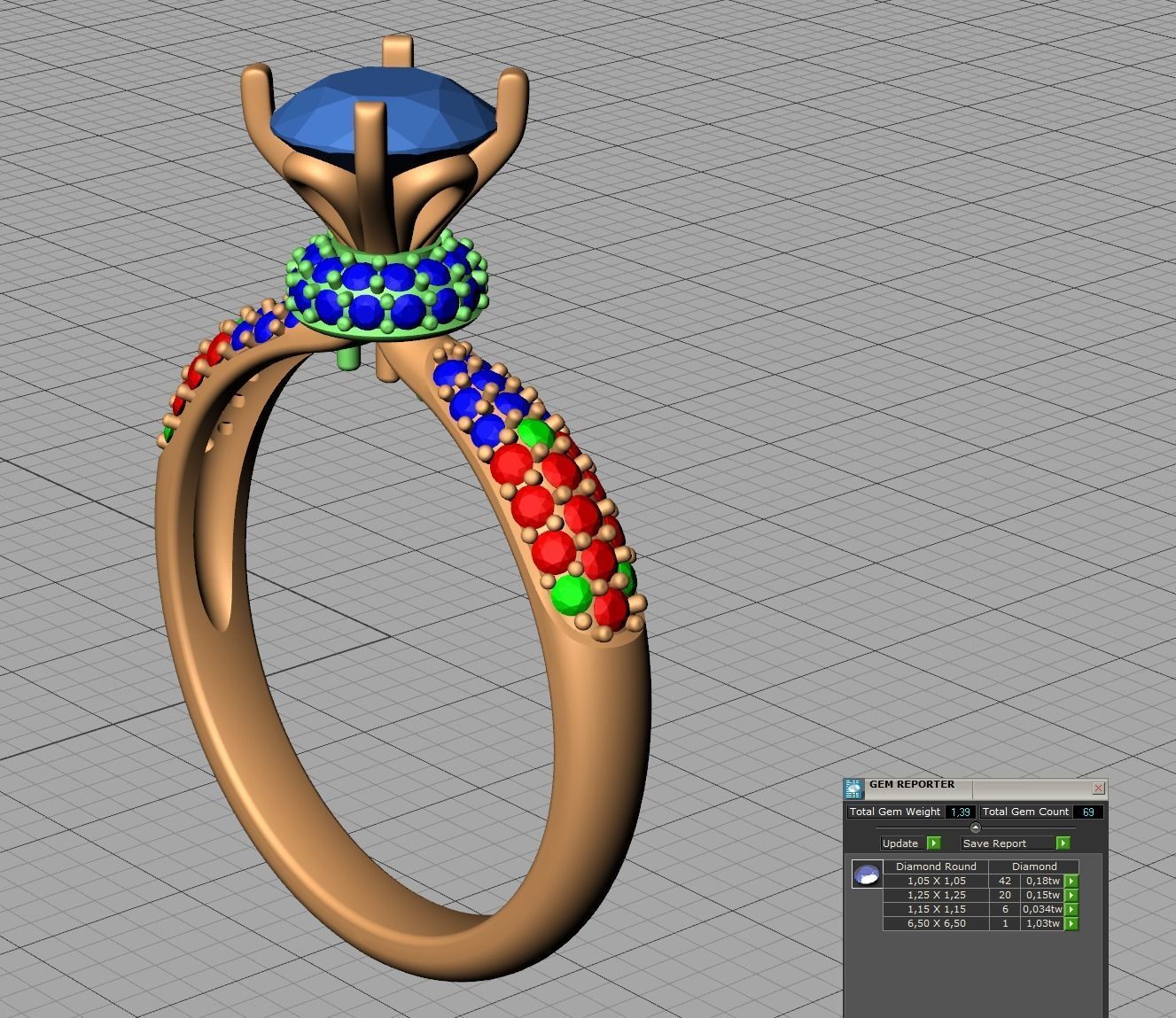Click the quantity cell showing 42
The image size is (1176, 1018).
pyautogui.click(x=1005, y=881)
